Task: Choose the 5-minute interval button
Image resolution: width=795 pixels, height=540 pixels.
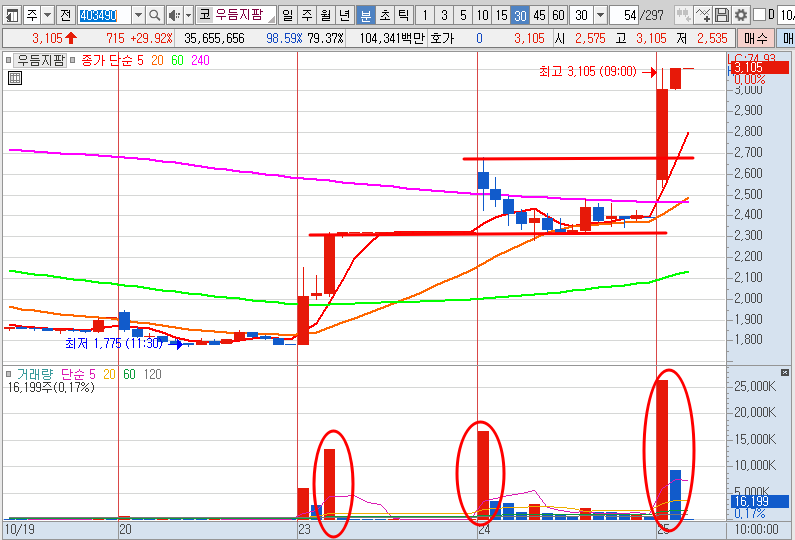Action: 463,15
